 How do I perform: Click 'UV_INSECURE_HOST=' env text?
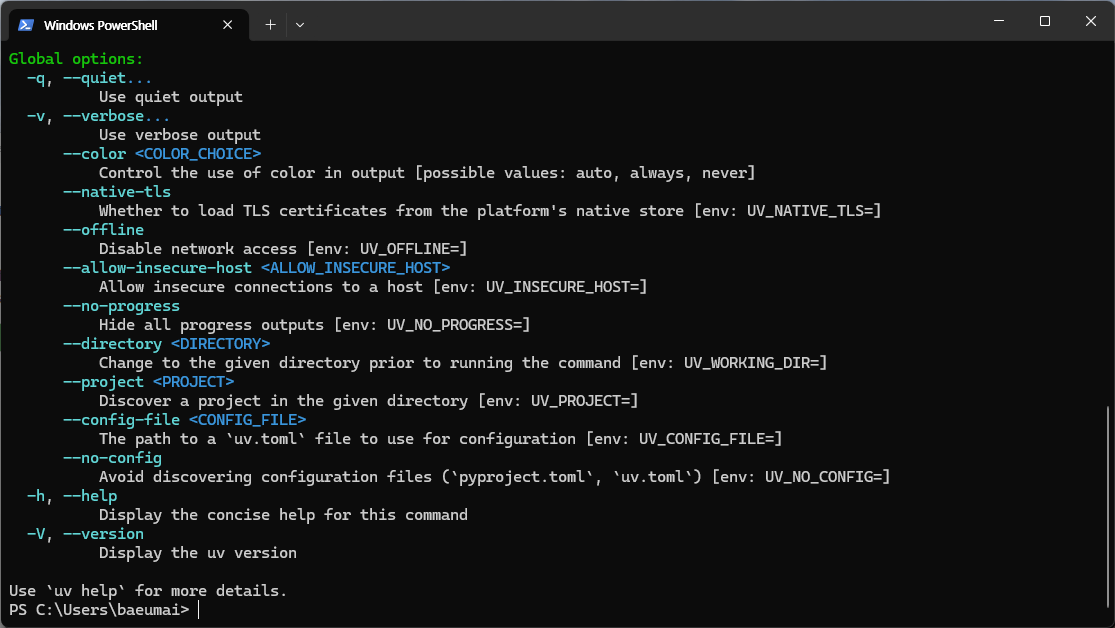[562, 287]
